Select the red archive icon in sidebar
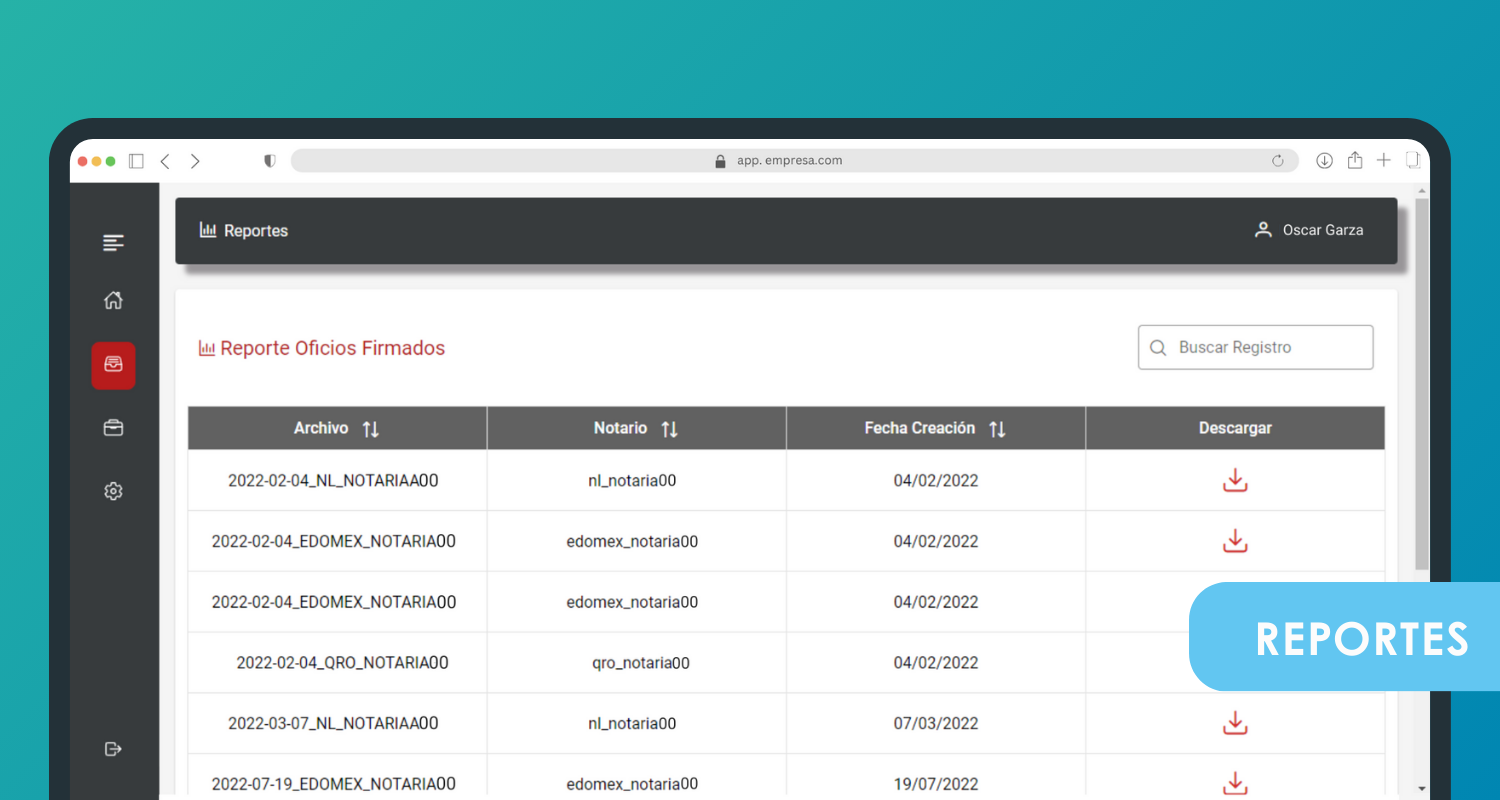The height and width of the screenshot is (800, 1500). coord(113,365)
